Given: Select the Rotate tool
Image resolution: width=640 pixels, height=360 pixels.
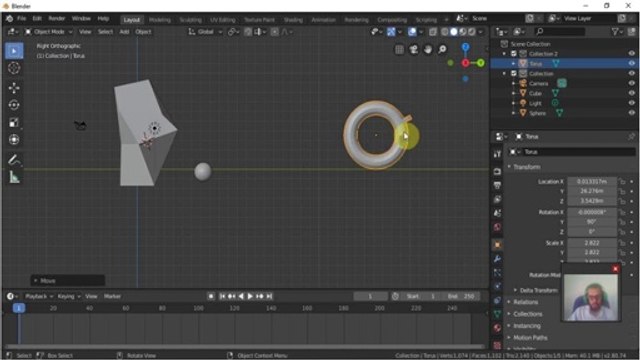Looking at the screenshot, I should click(x=14, y=105).
